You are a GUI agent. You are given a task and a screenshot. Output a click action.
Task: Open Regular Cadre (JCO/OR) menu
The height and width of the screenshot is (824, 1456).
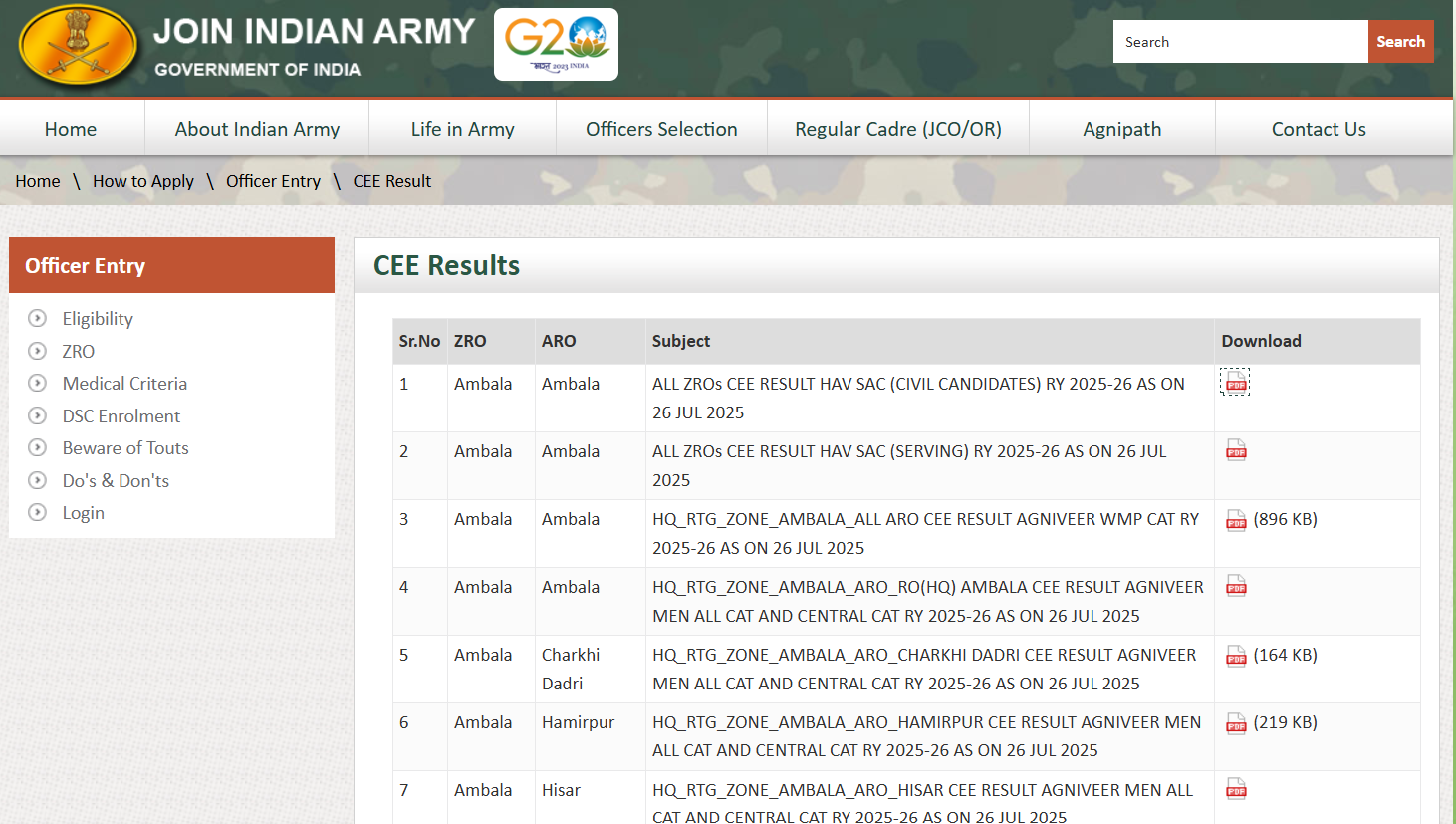[x=897, y=129]
